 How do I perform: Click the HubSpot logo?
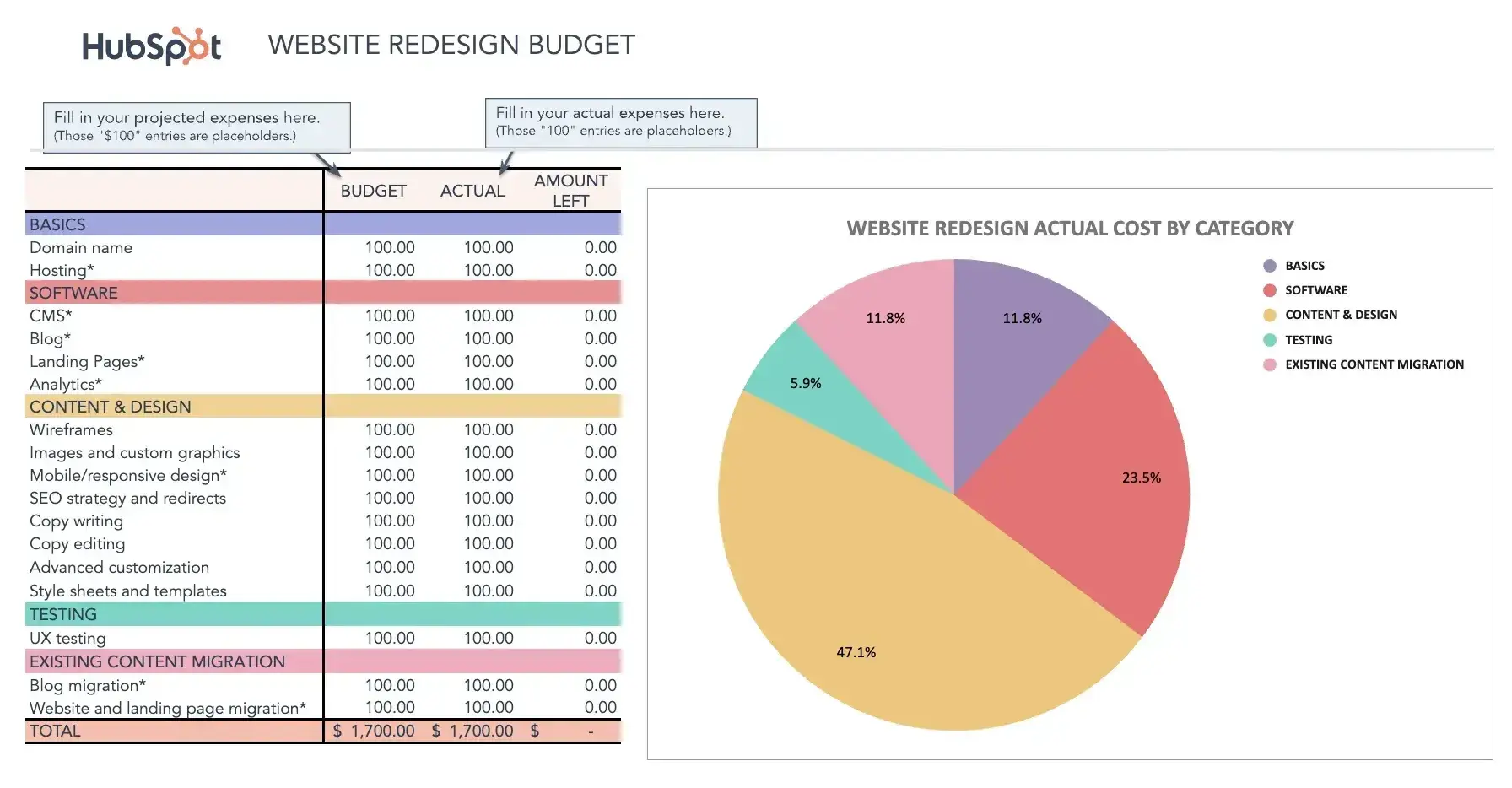(152, 46)
